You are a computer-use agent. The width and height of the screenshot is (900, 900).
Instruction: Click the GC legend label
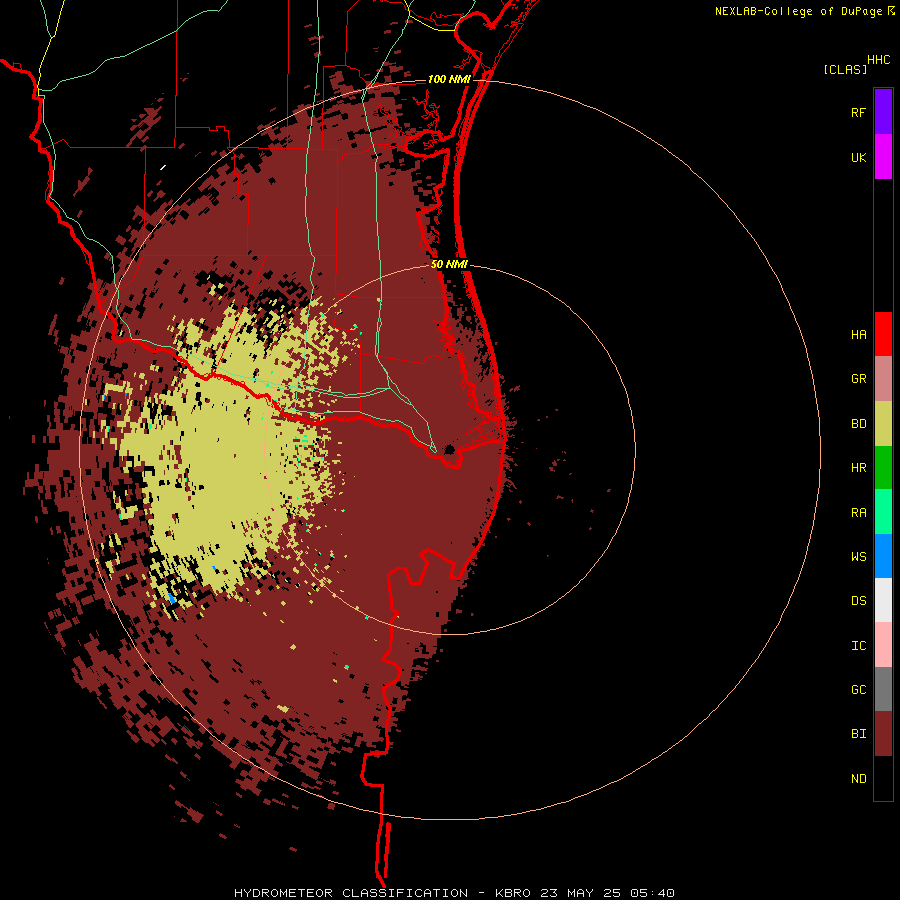(x=859, y=690)
